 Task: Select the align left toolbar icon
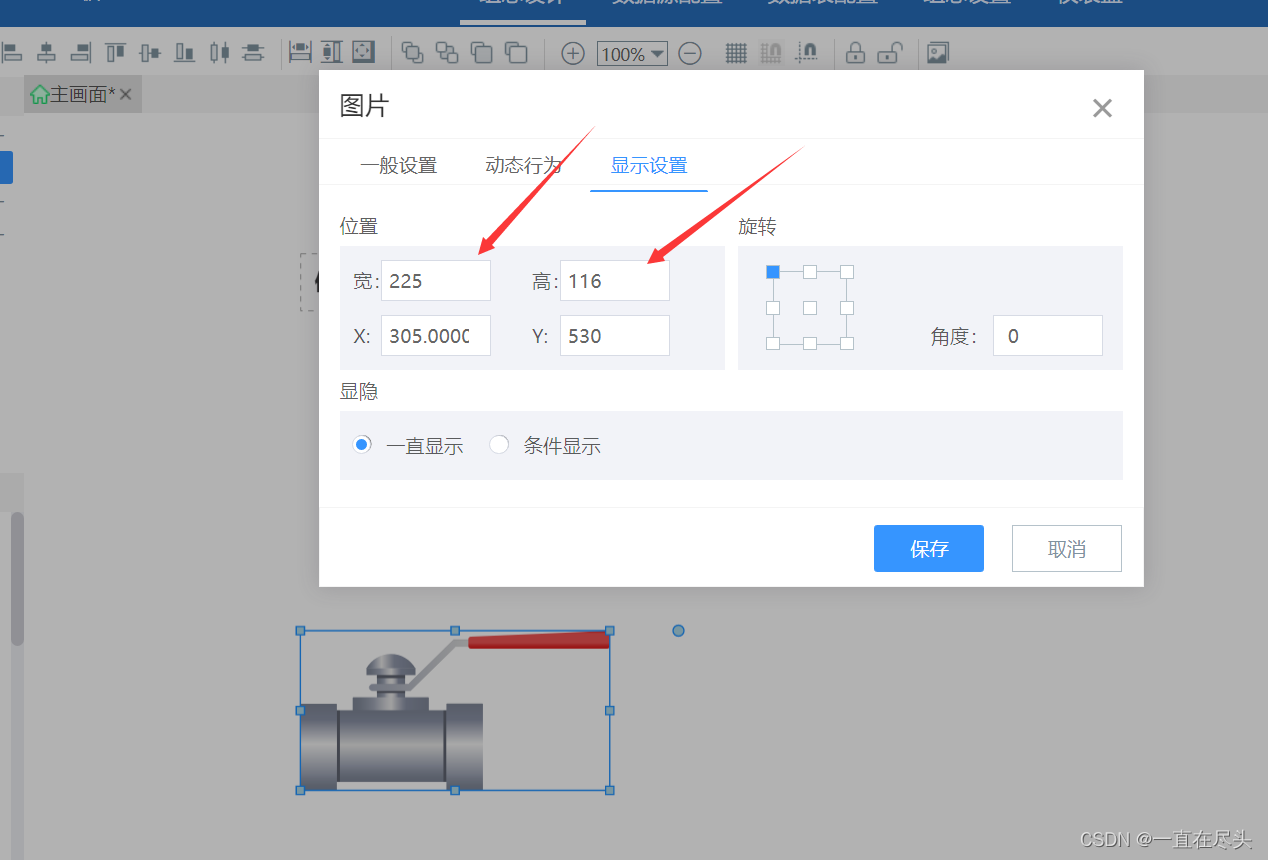click(13, 52)
